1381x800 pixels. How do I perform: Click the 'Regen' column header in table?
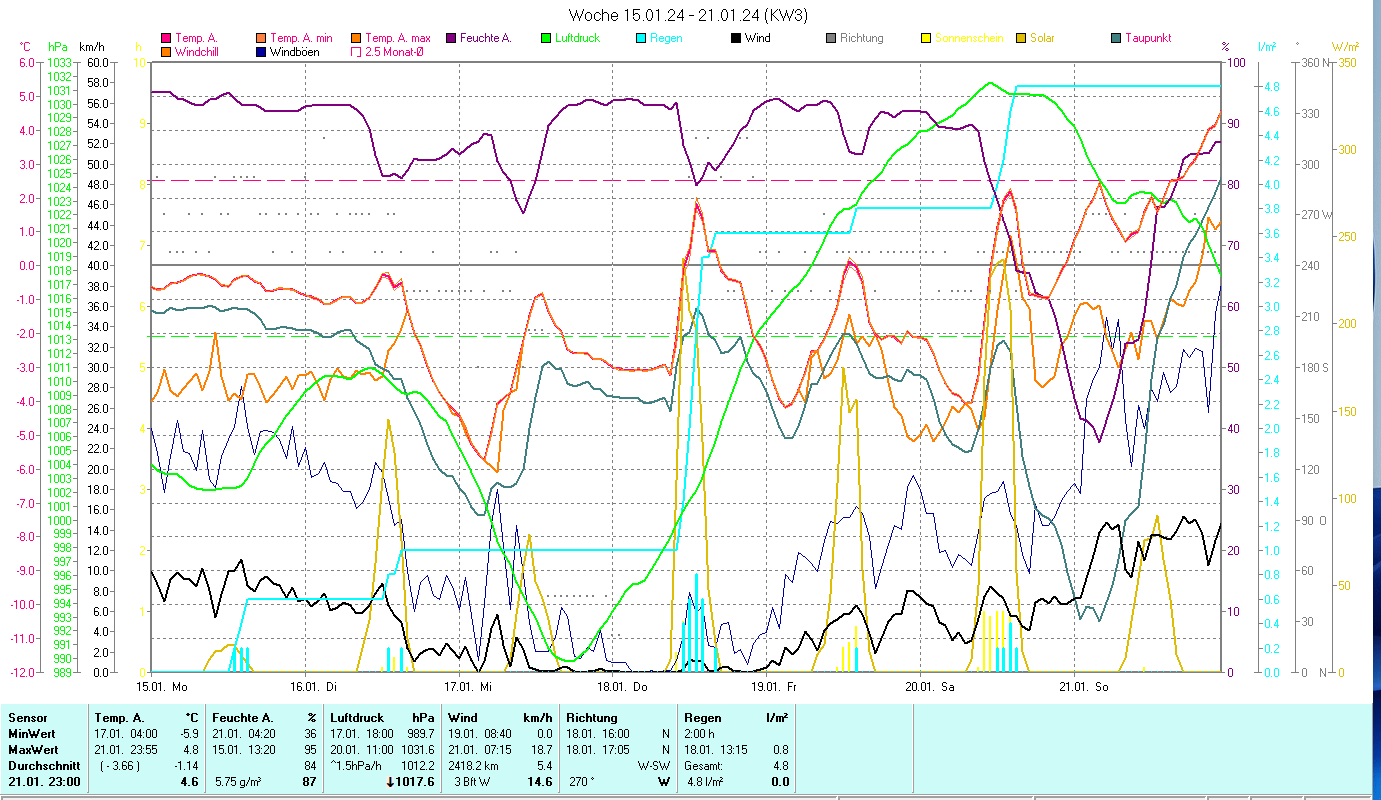click(702, 718)
